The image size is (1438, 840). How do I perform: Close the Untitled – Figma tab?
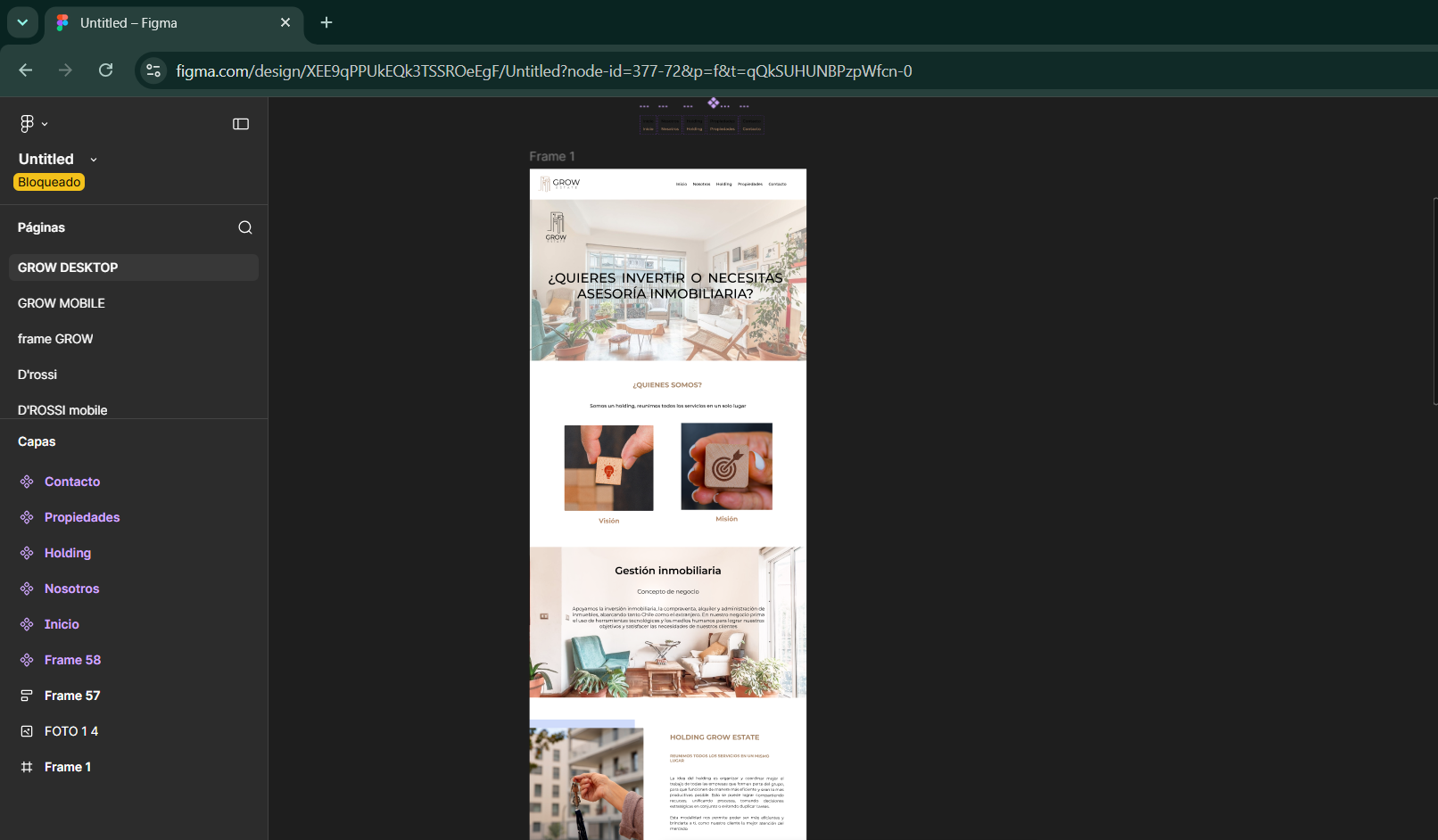click(x=285, y=22)
